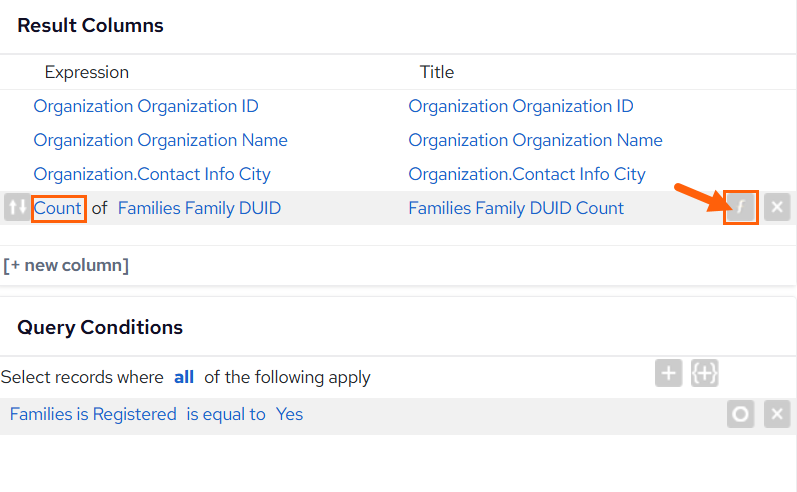The width and height of the screenshot is (797, 492).
Task: Click the sort arrows icon on Count row
Action: point(17,207)
